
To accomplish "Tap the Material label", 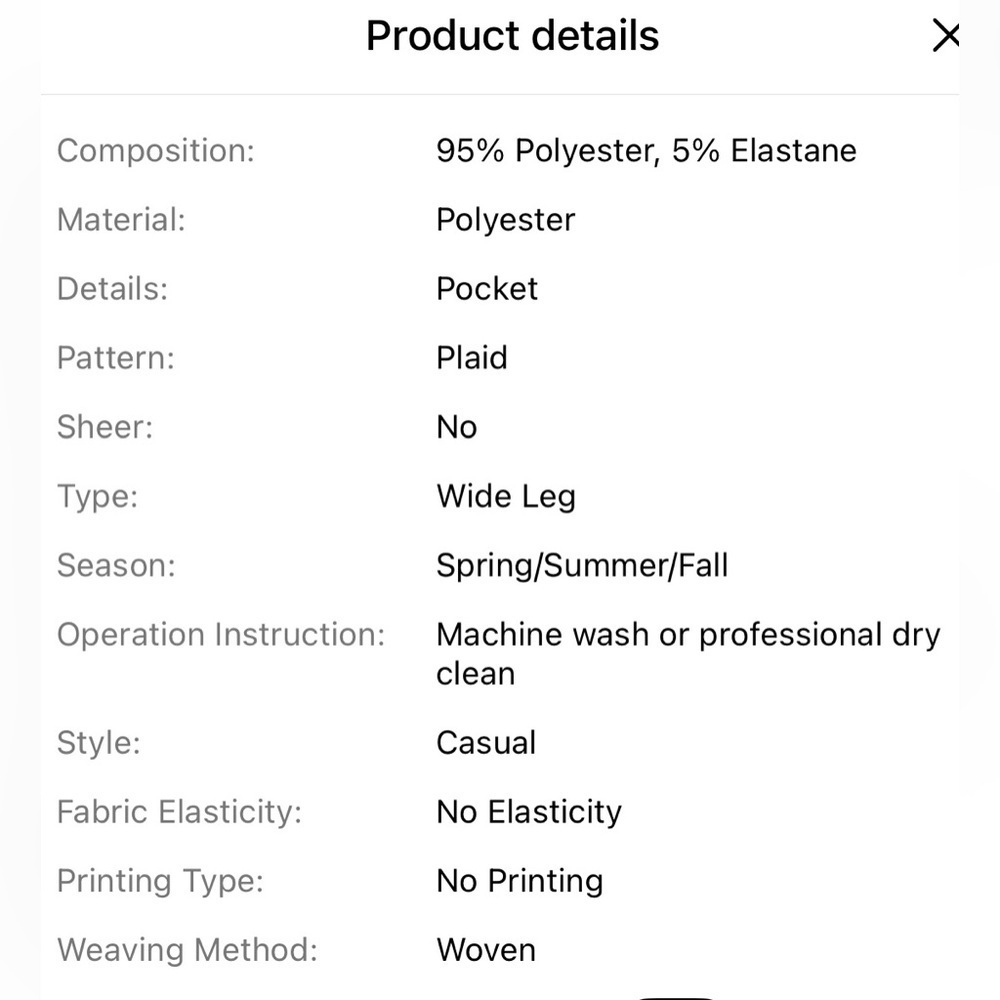I will click(x=121, y=220).
